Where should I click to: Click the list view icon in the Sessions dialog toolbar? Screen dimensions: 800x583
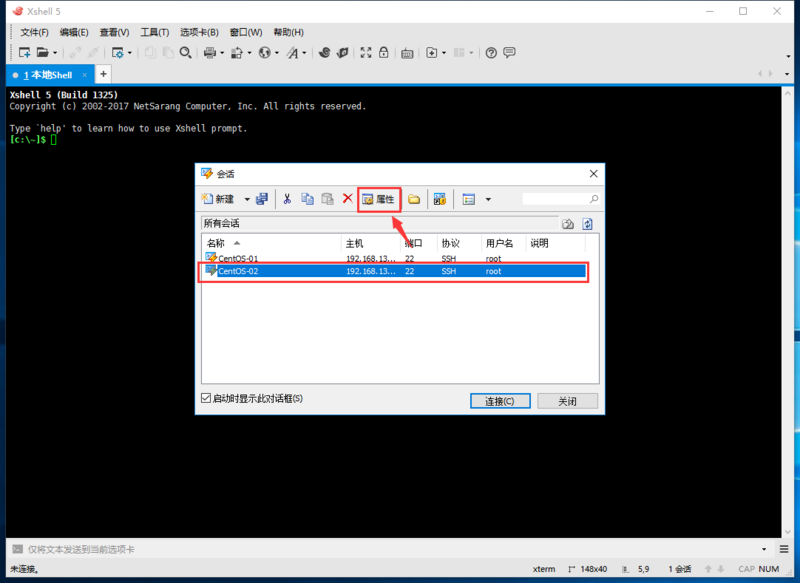(469, 199)
